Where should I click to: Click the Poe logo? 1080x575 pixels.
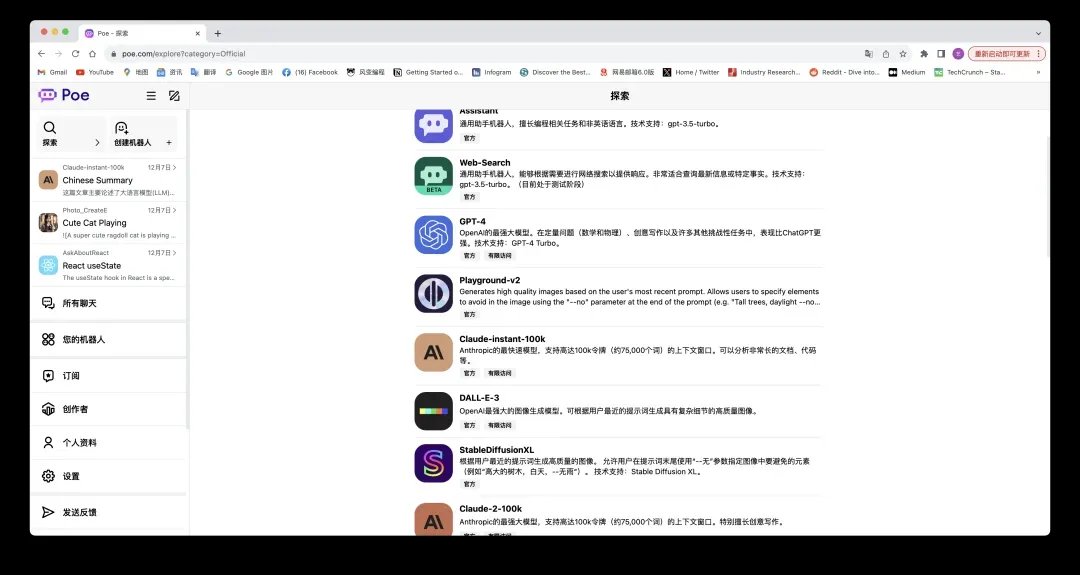(x=64, y=95)
